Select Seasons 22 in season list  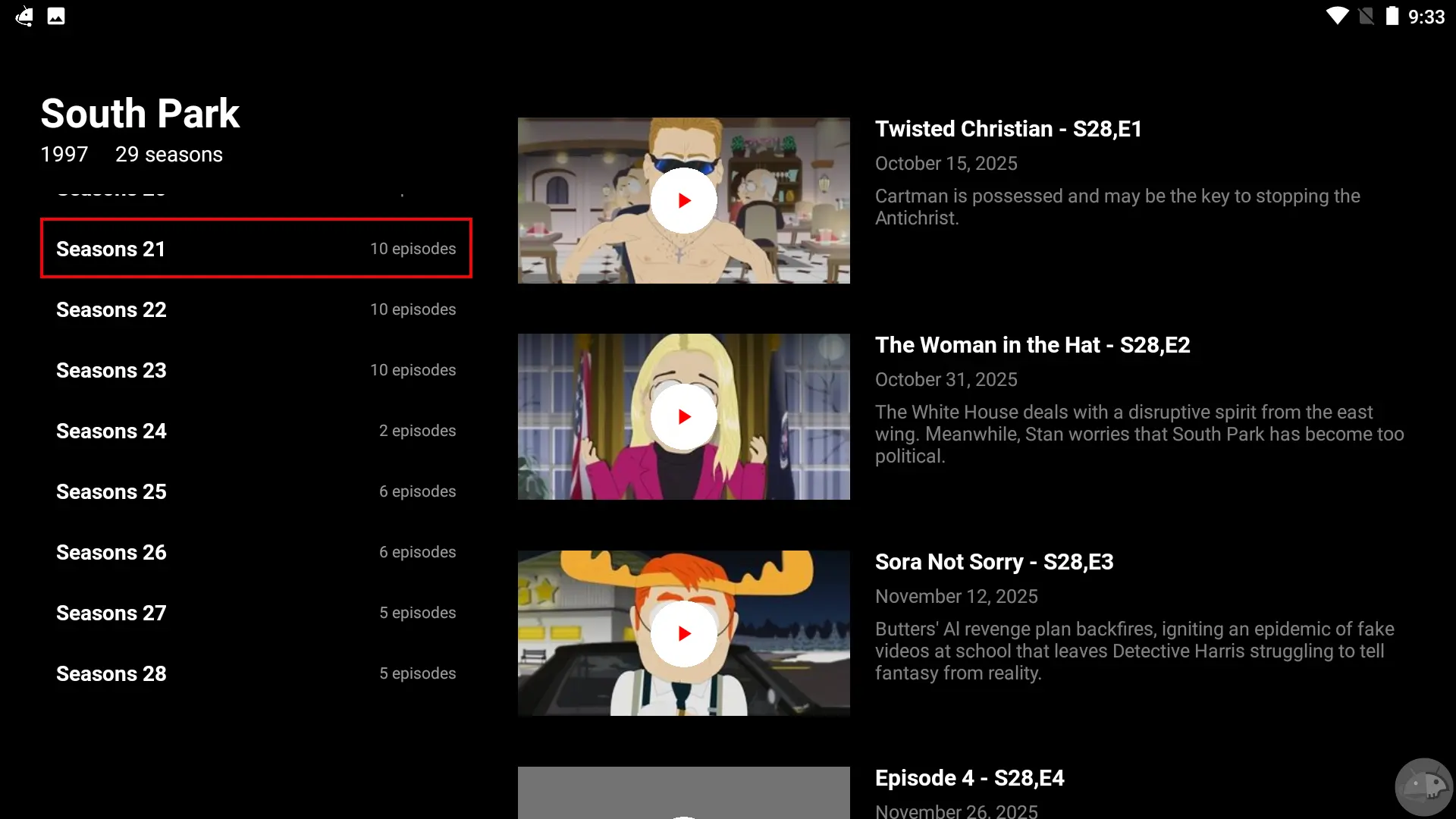coord(256,309)
